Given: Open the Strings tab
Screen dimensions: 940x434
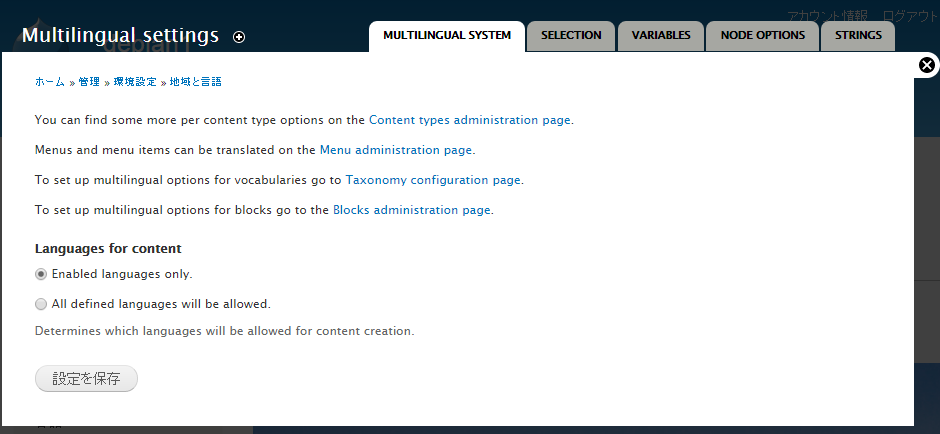Looking at the screenshot, I should point(858,36).
